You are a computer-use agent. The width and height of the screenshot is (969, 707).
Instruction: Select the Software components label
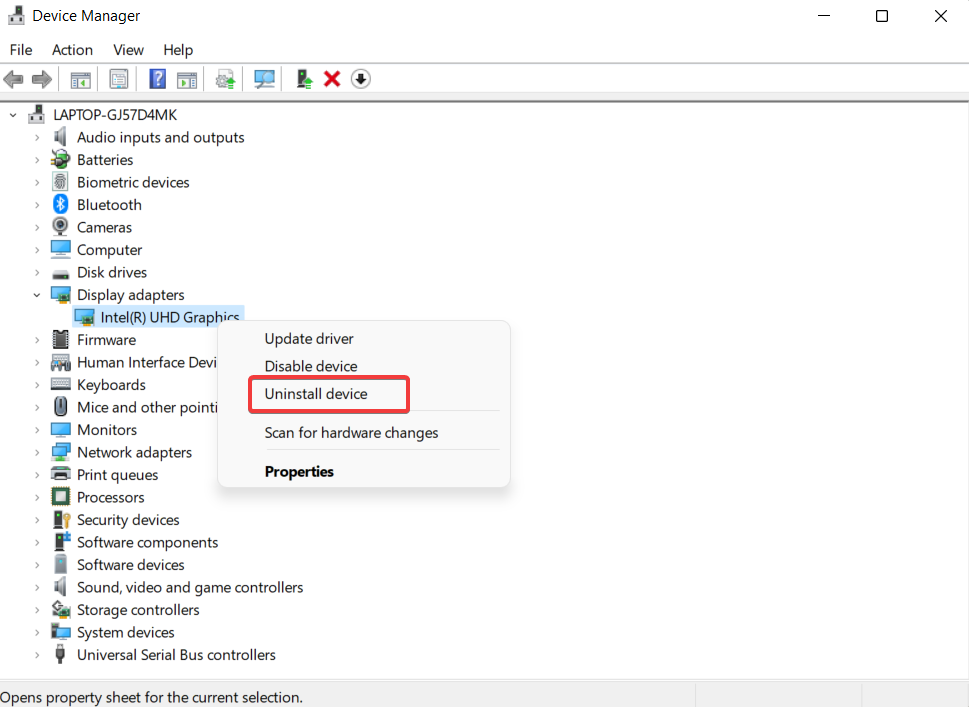[147, 542]
